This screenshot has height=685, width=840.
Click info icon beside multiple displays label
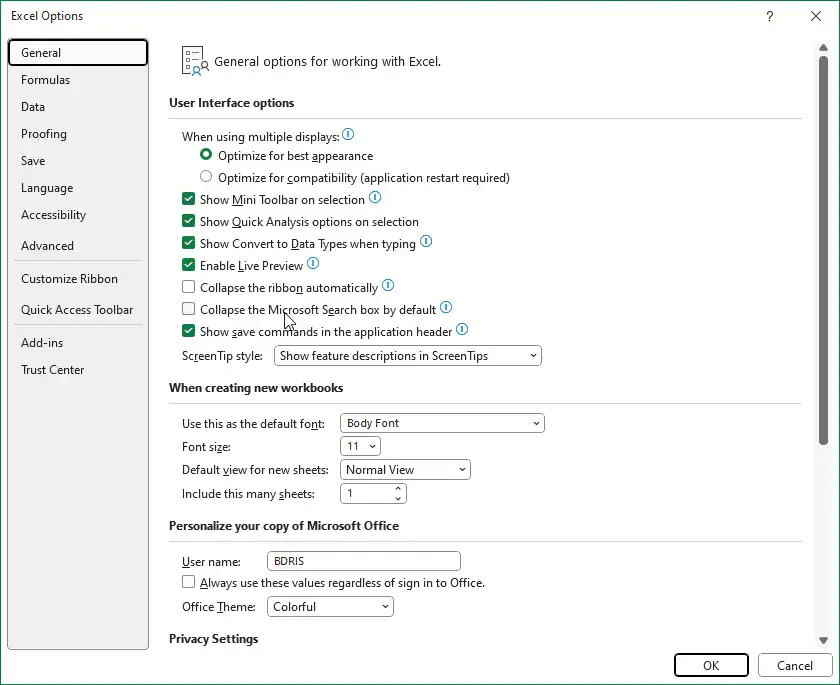348,134
